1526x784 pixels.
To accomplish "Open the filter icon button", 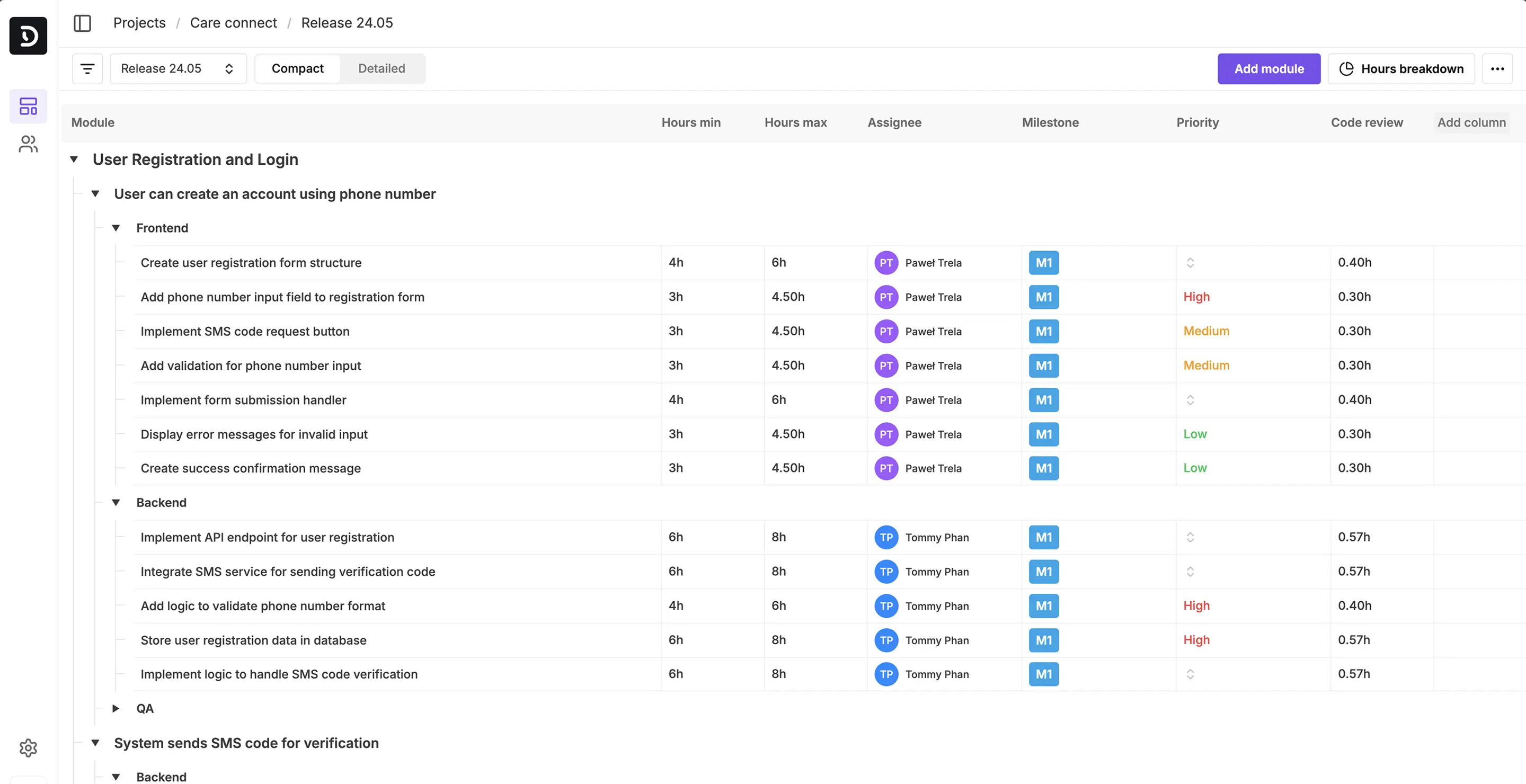I will click(x=87, y=69).
